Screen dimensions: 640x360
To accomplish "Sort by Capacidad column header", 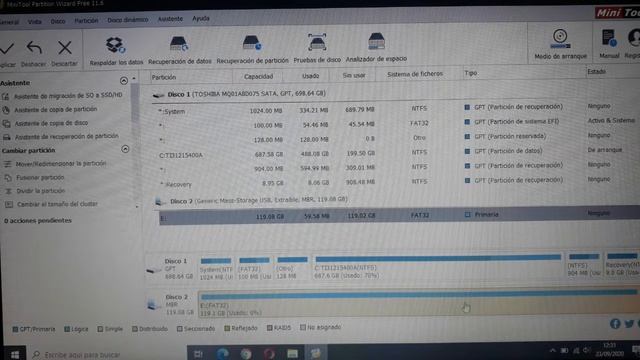I will point(258,76).
